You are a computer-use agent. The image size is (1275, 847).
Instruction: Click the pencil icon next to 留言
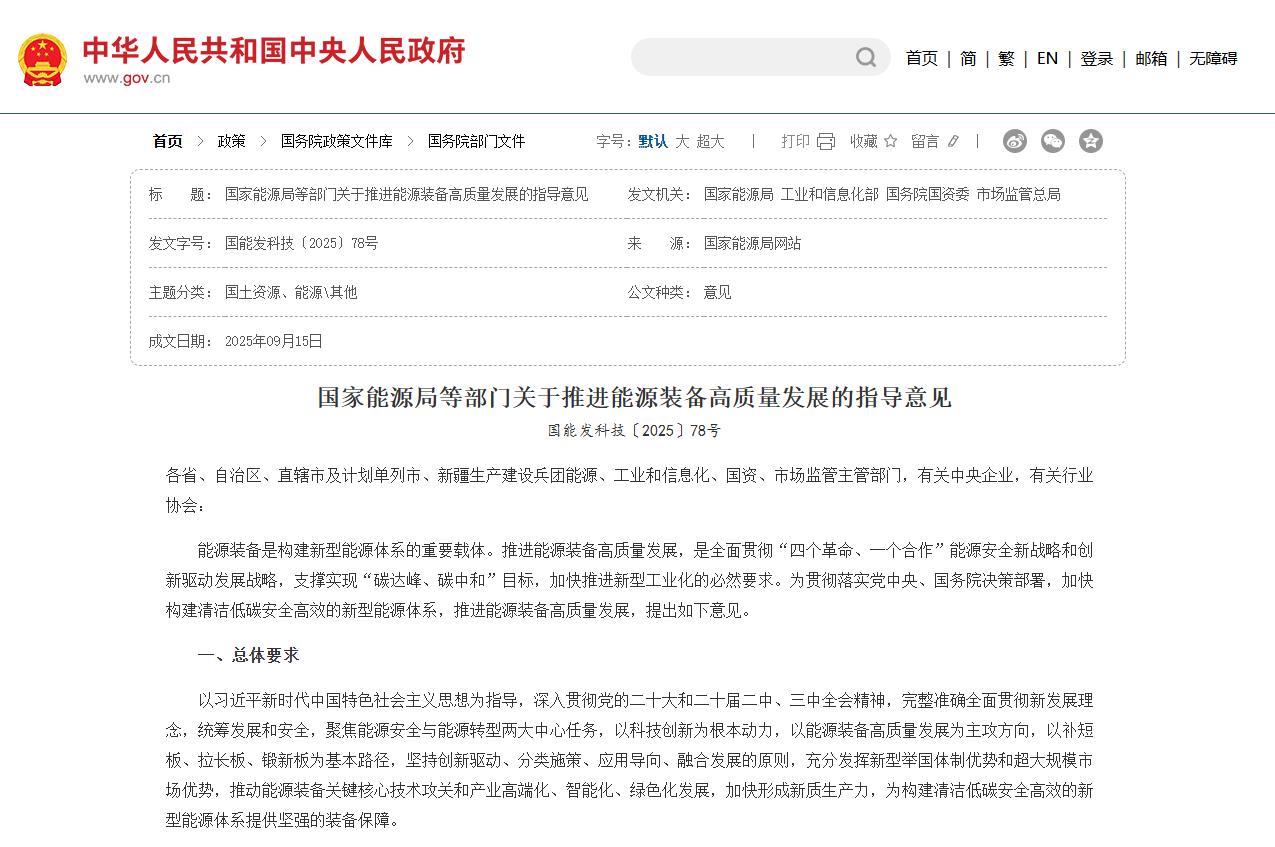tap(953, 141)
